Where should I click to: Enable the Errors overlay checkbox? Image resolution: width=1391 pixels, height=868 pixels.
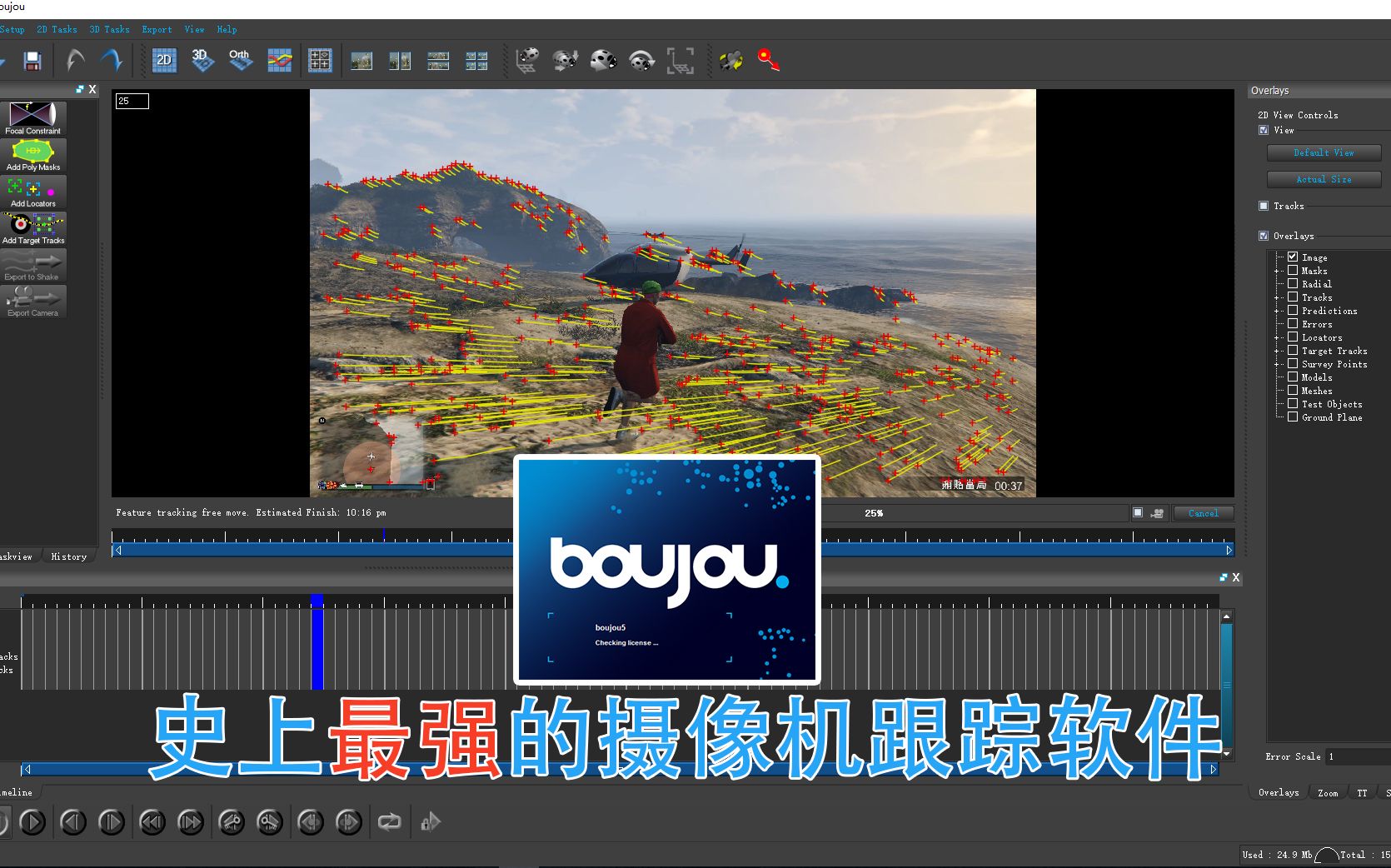pyautogui.click(x=1293, y=323)
